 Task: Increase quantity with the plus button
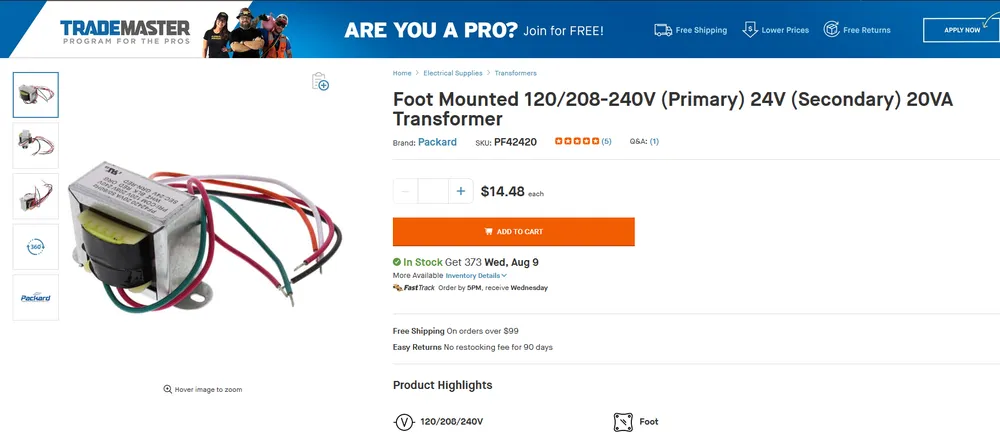pos(460,191)
